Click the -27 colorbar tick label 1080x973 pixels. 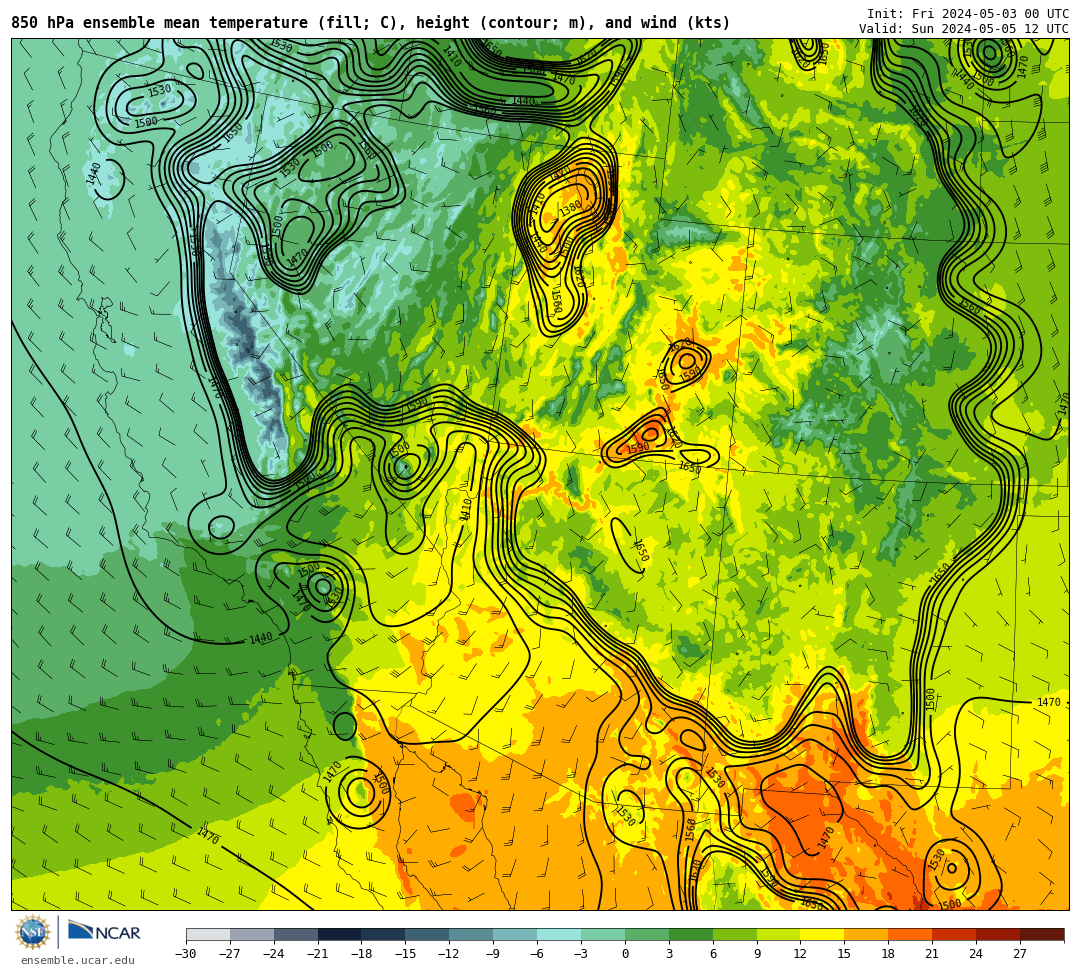pos(230,954)
